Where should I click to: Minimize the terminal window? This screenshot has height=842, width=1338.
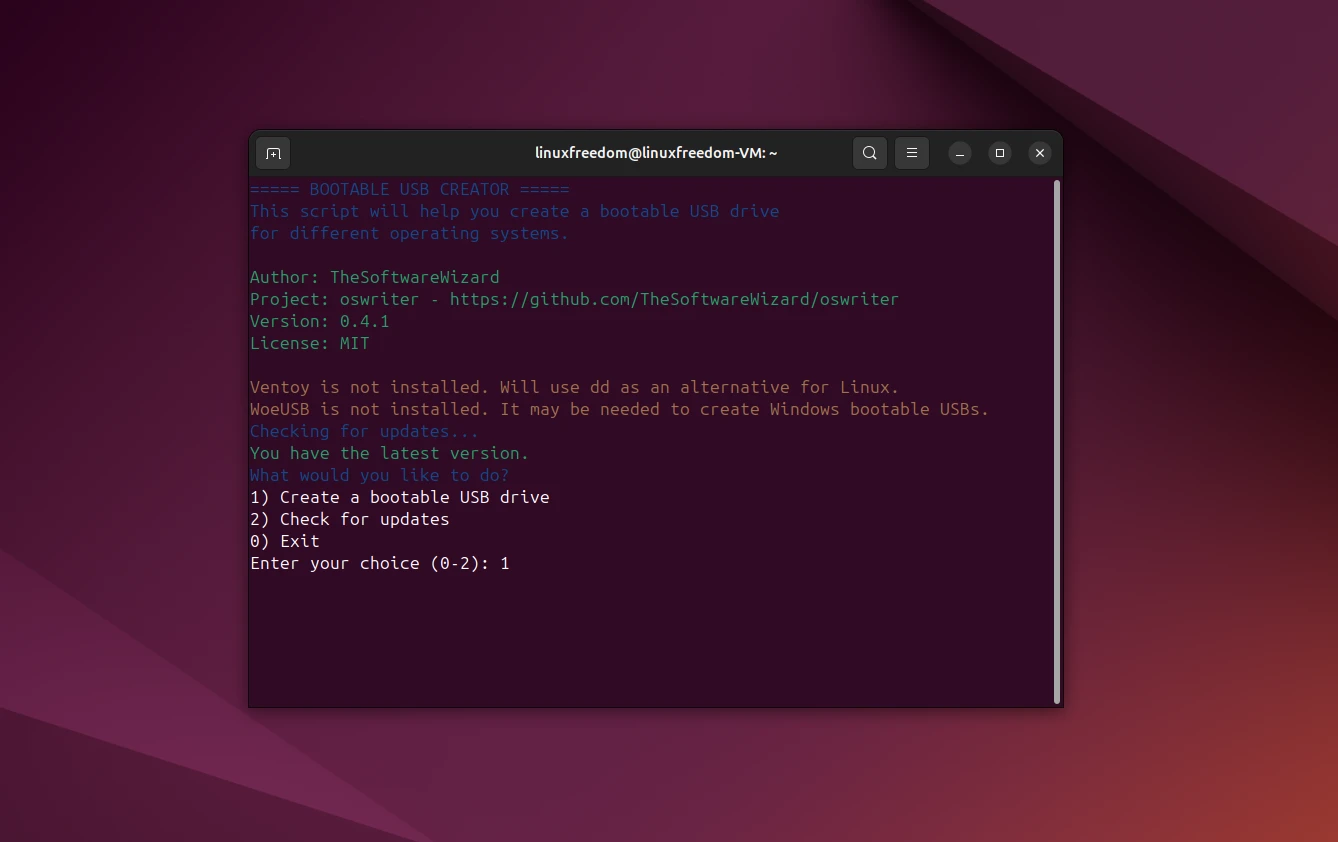(x=959, y=153)
